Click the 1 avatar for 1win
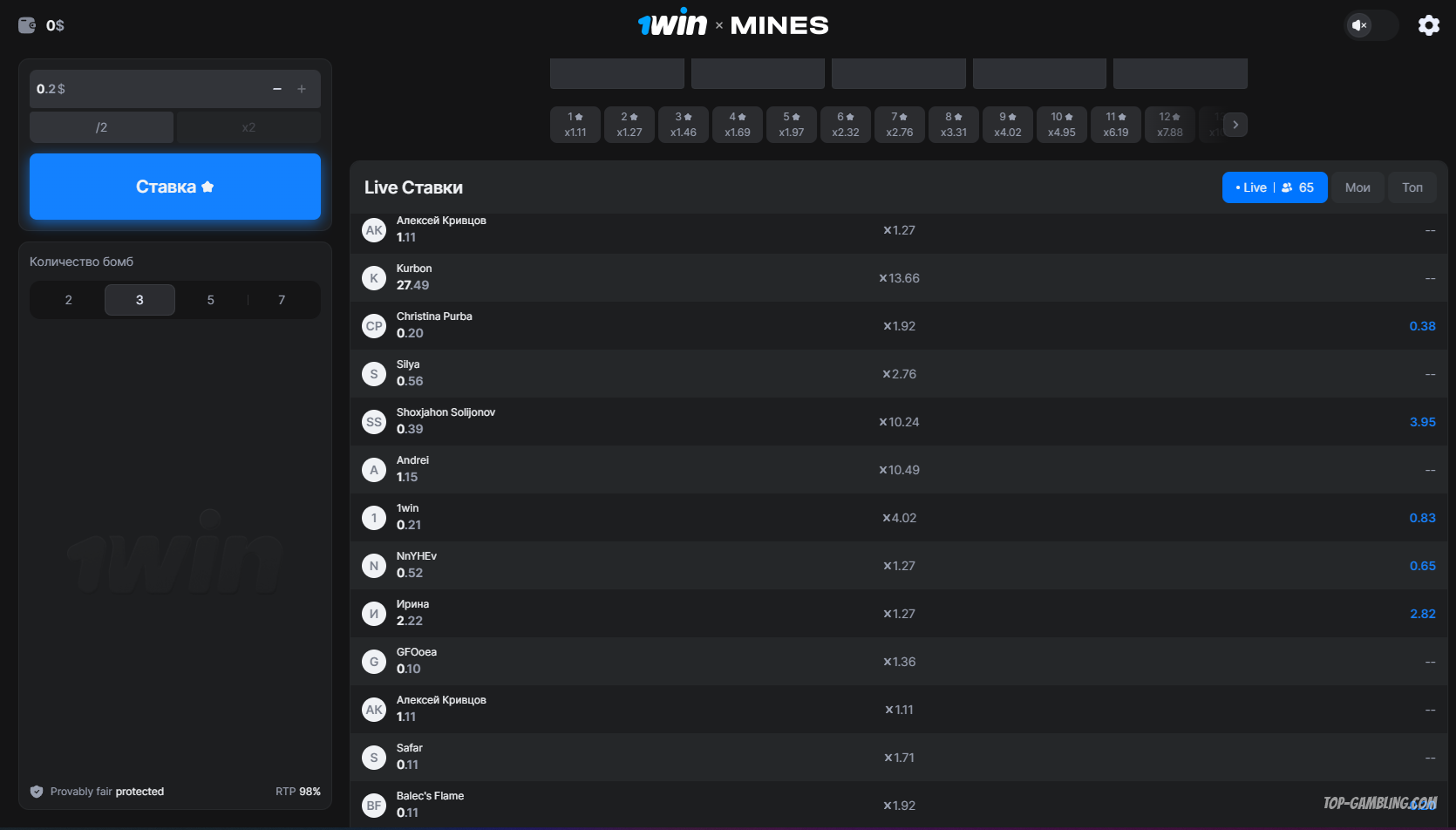 click(x=374, y=518)
